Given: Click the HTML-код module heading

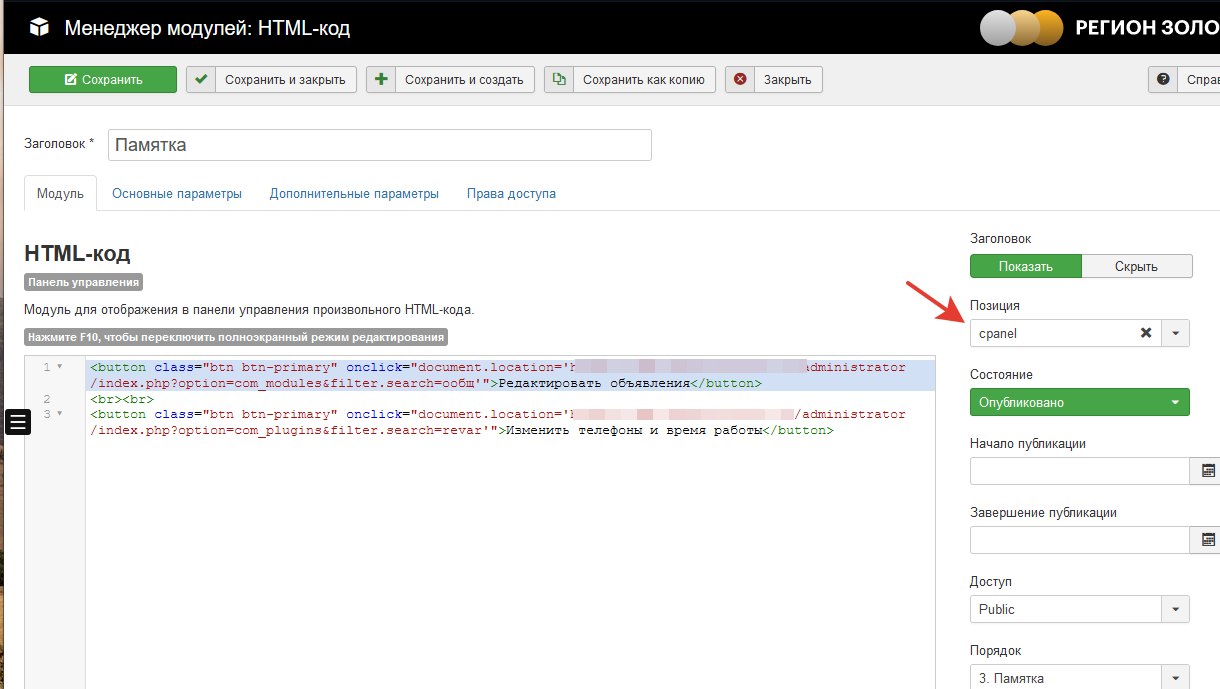Looking at the screenshot, I should point(77,253).
